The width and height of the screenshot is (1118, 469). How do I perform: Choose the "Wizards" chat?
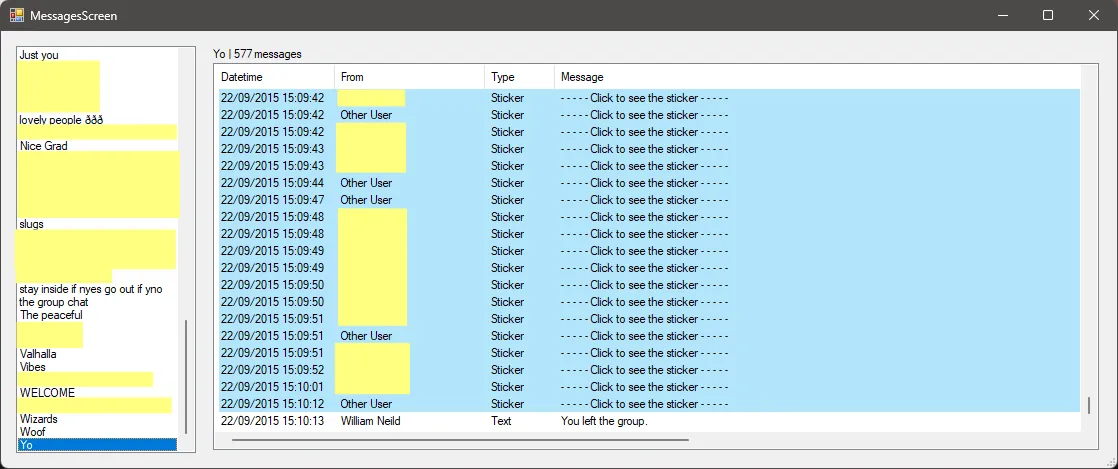[x=39, y=419]
